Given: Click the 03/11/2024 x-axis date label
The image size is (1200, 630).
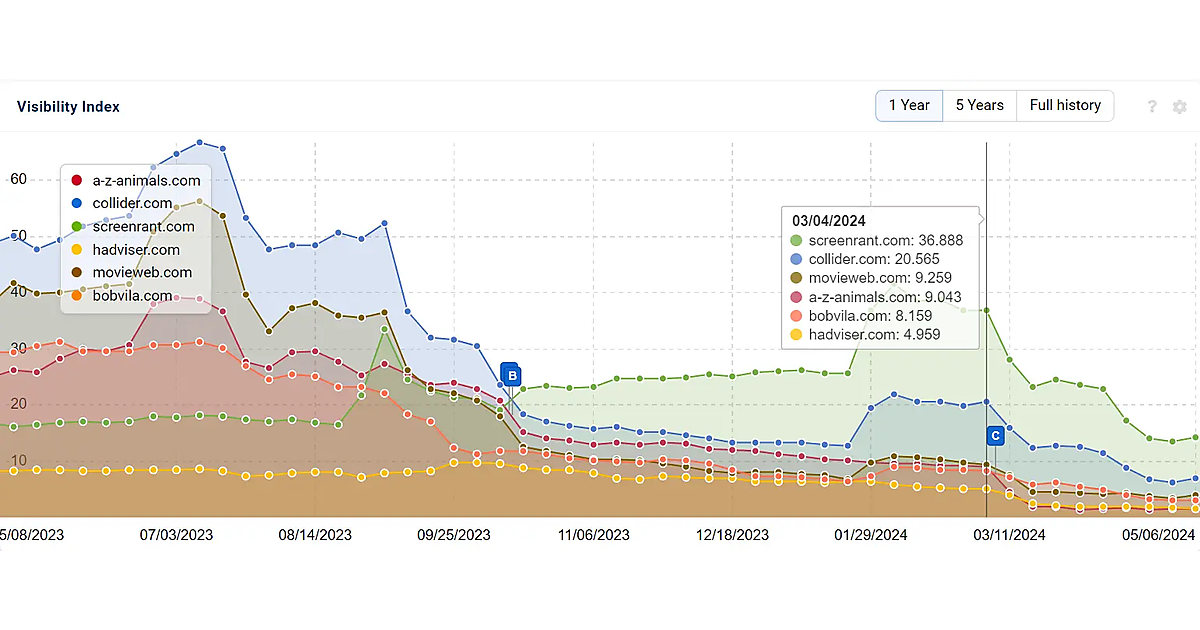Looking at the screenshot, I should 1009,535.
